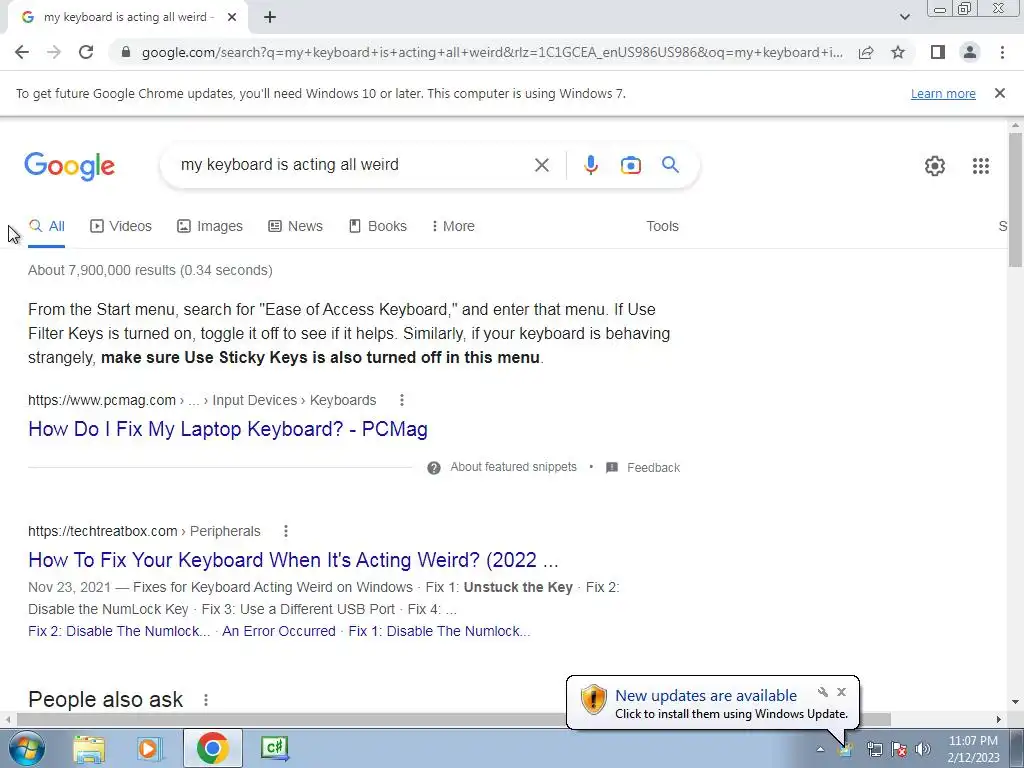Open the 'Fix 2: Disable The Numlock...' sitelink
This screenshot has height=768, width=1024.
pyautogui.click(x=119, y=632)
